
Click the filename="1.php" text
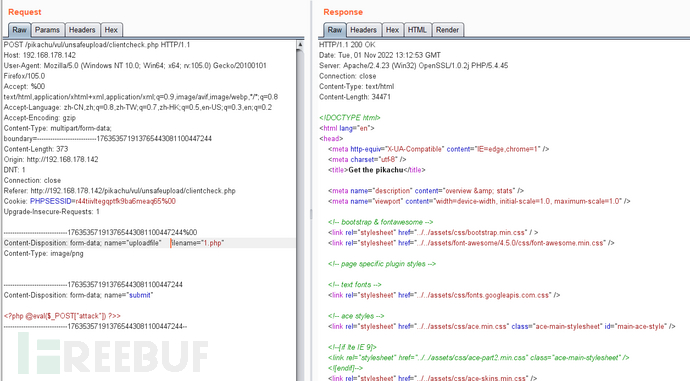(198, 243)
